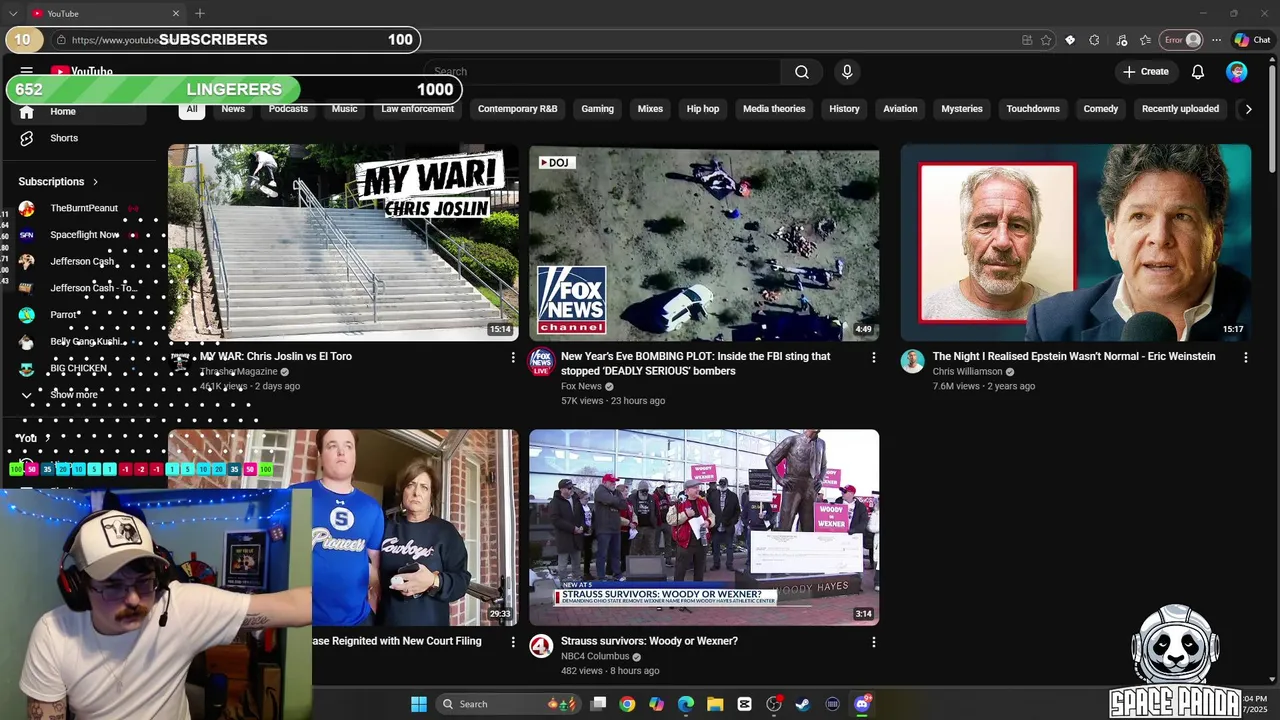Open the YouTube account avatar menu
This screenshot has width=1280, height=720.
pyautogui.click(x=1237, y=72)
